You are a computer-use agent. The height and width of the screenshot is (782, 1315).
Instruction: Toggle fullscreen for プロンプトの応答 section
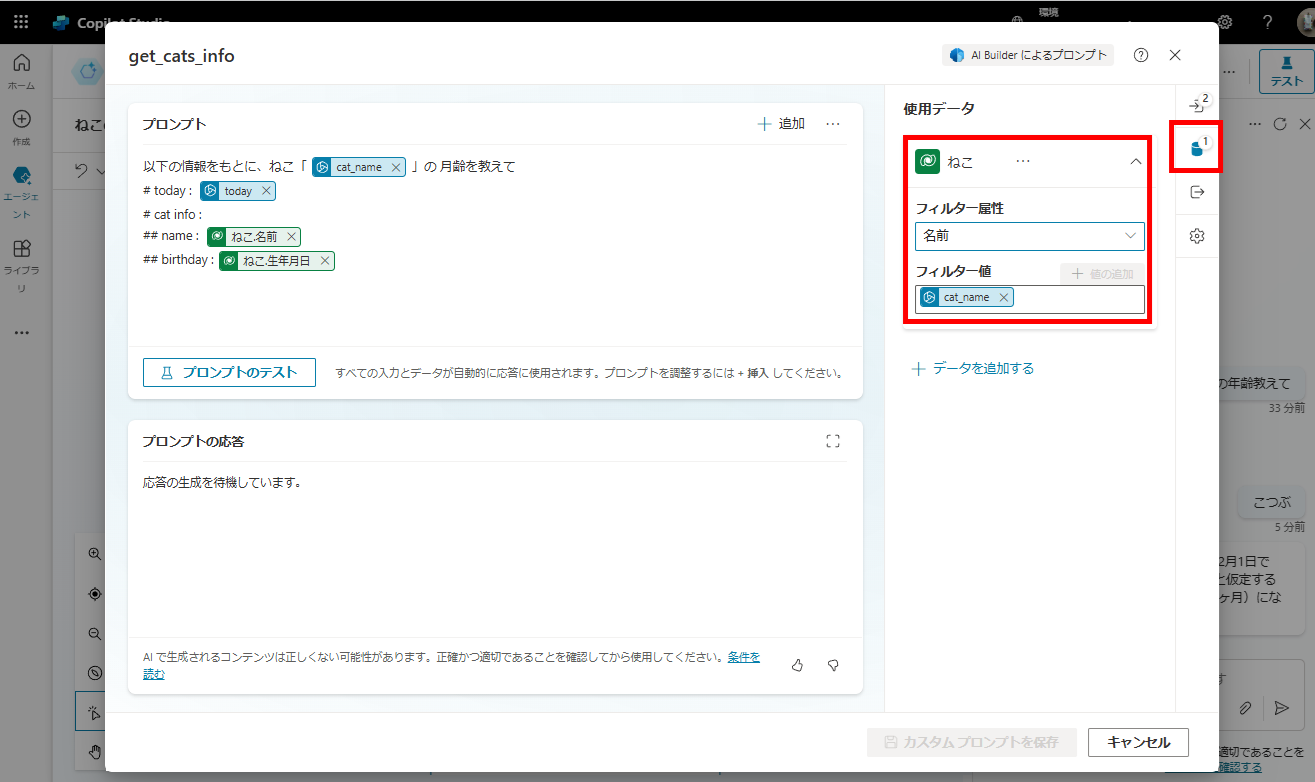click(x=833, y=441)
